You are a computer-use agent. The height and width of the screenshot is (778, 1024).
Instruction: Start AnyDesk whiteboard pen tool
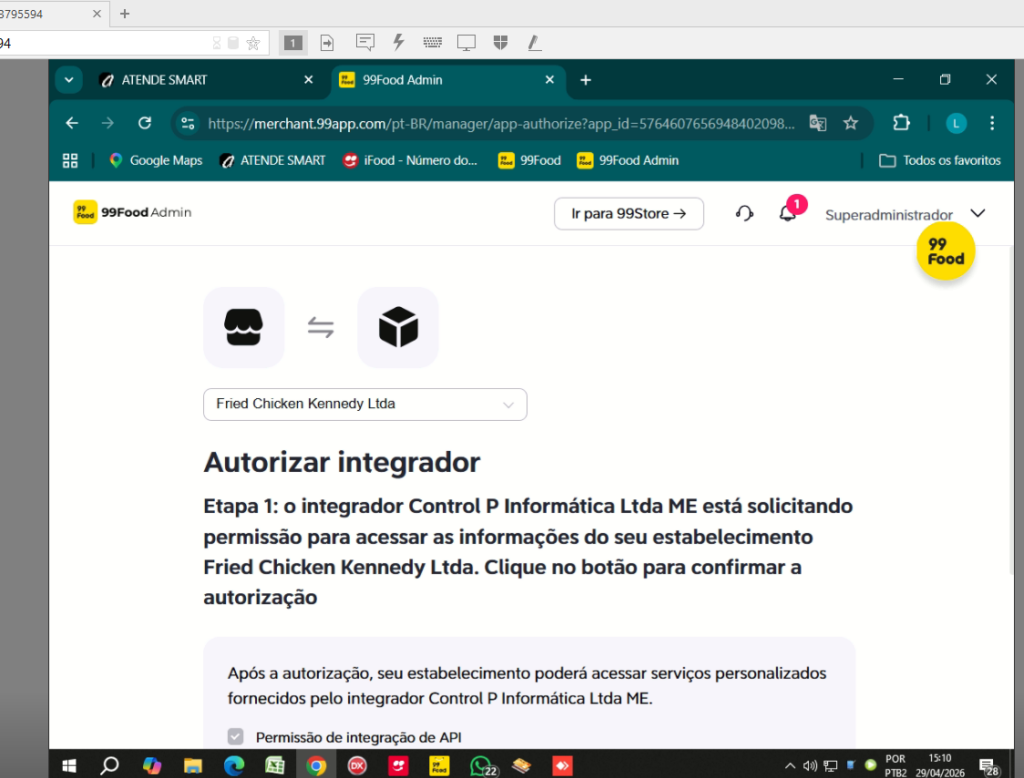coord(534,43)
